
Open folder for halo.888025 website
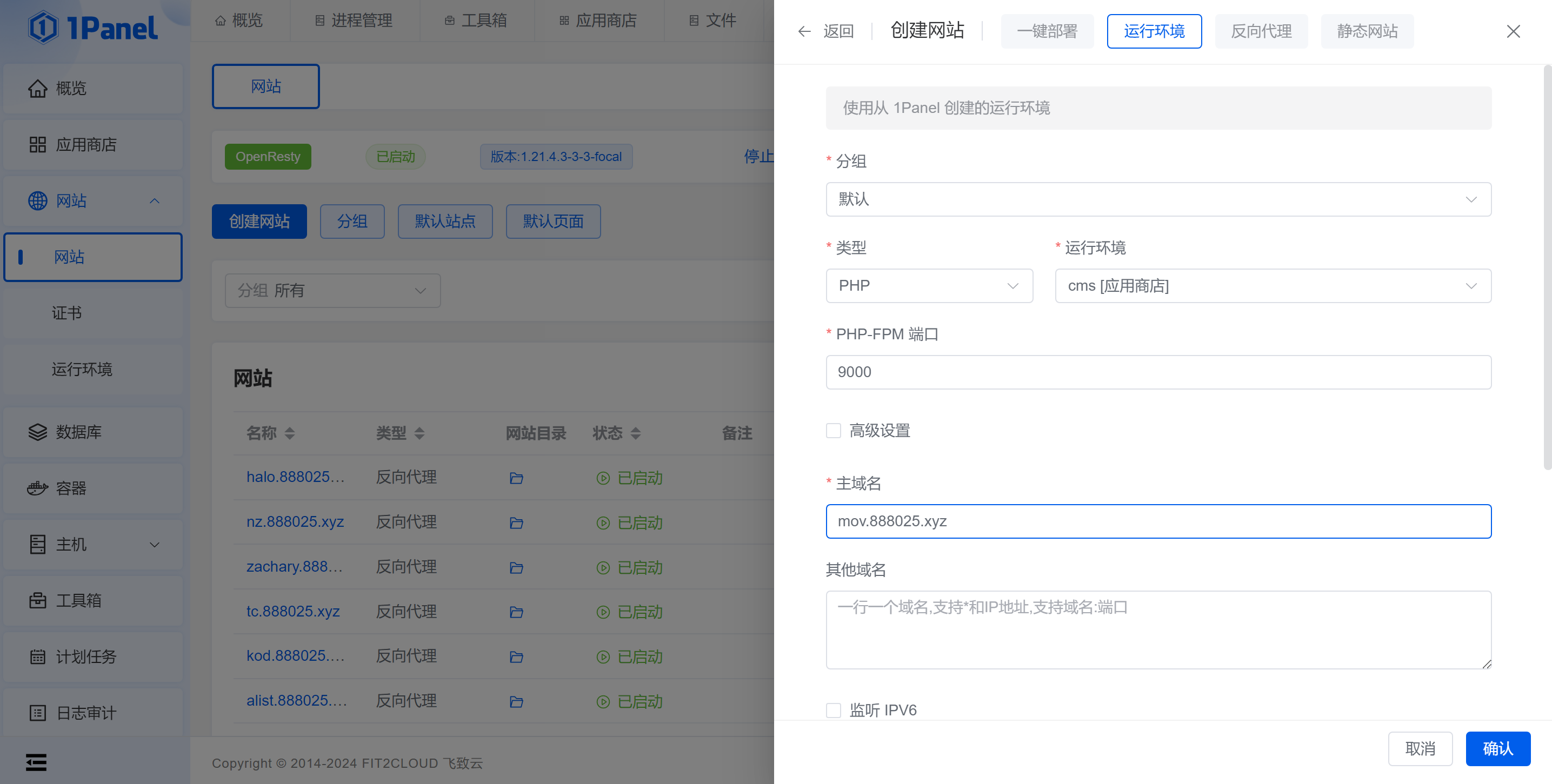[516, 478]
